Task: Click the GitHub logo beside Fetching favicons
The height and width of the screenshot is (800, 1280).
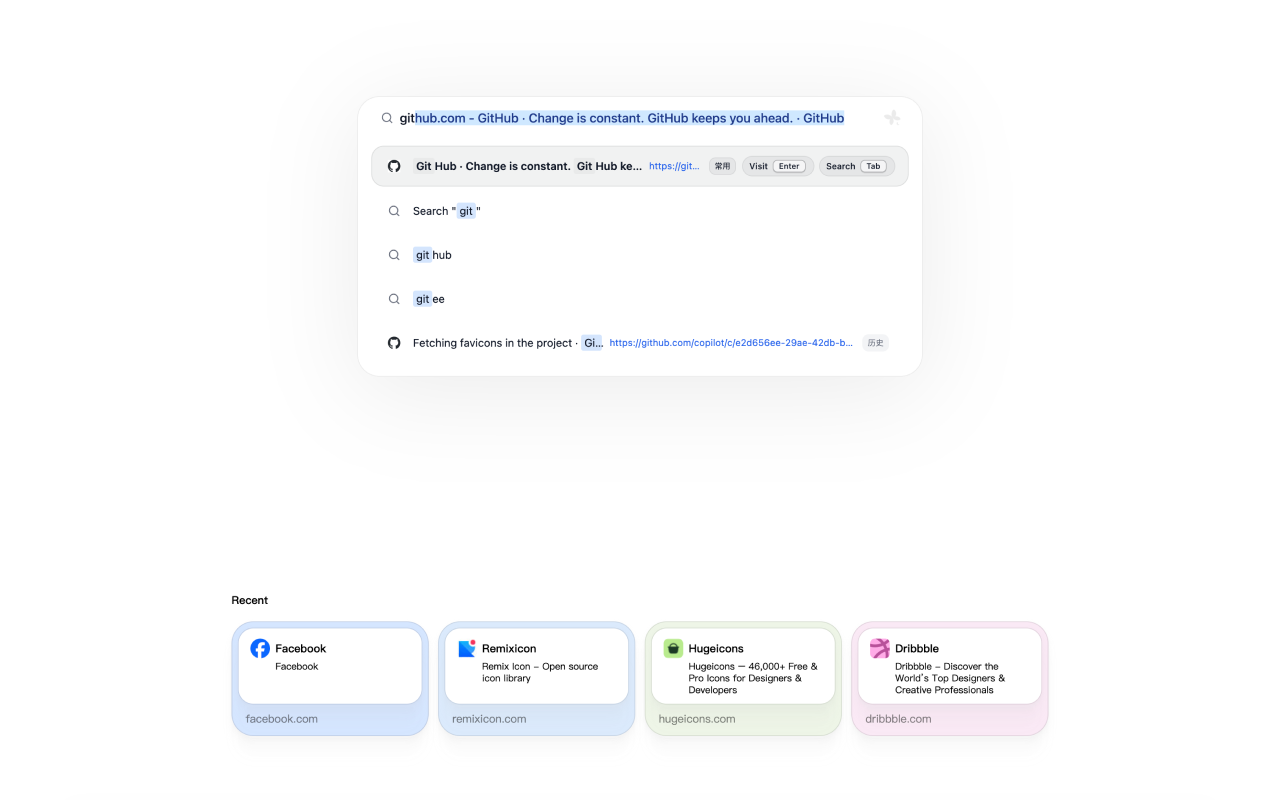Action: [x=394, y=343]
